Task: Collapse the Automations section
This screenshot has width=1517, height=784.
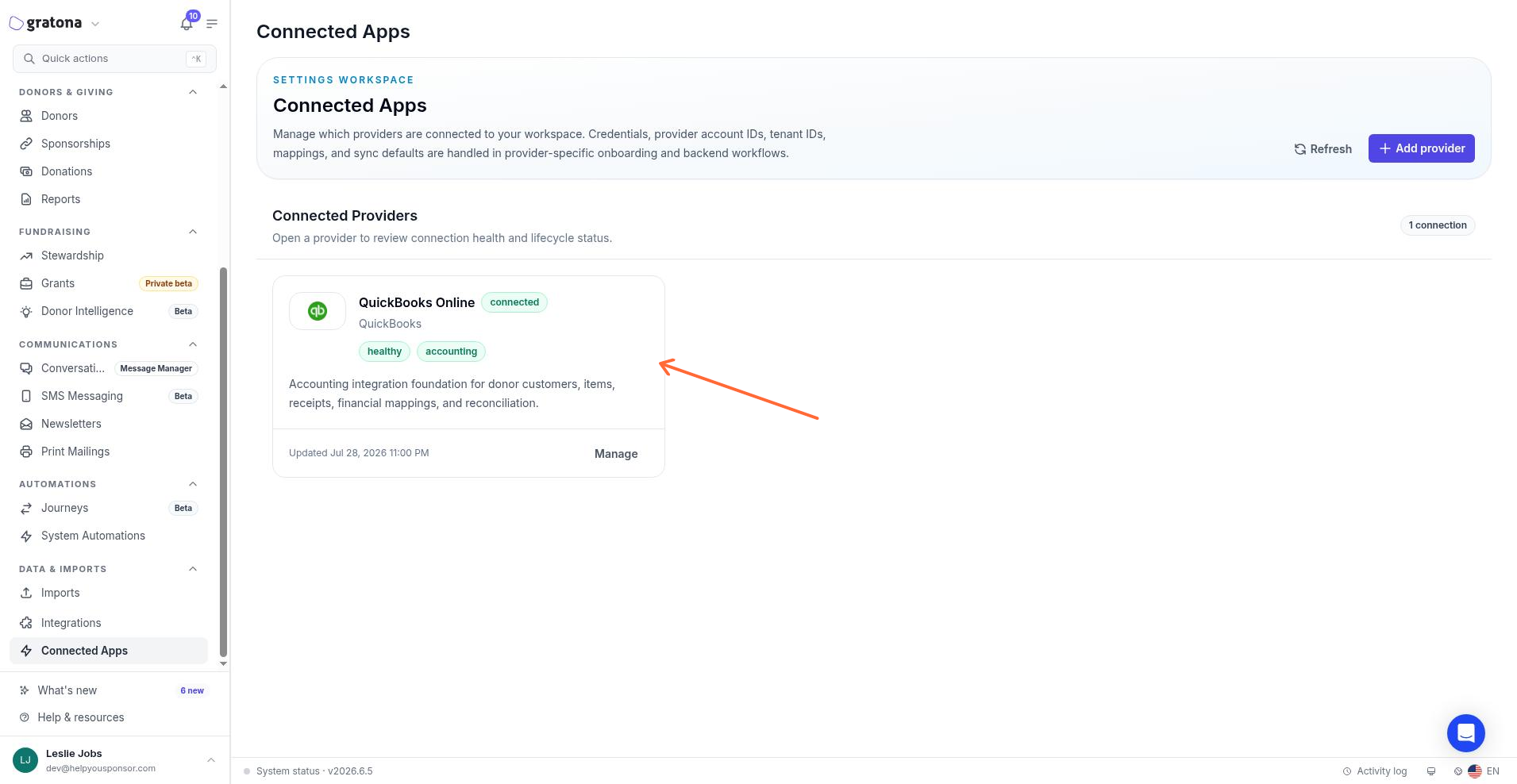Action: tap(193, 484)
